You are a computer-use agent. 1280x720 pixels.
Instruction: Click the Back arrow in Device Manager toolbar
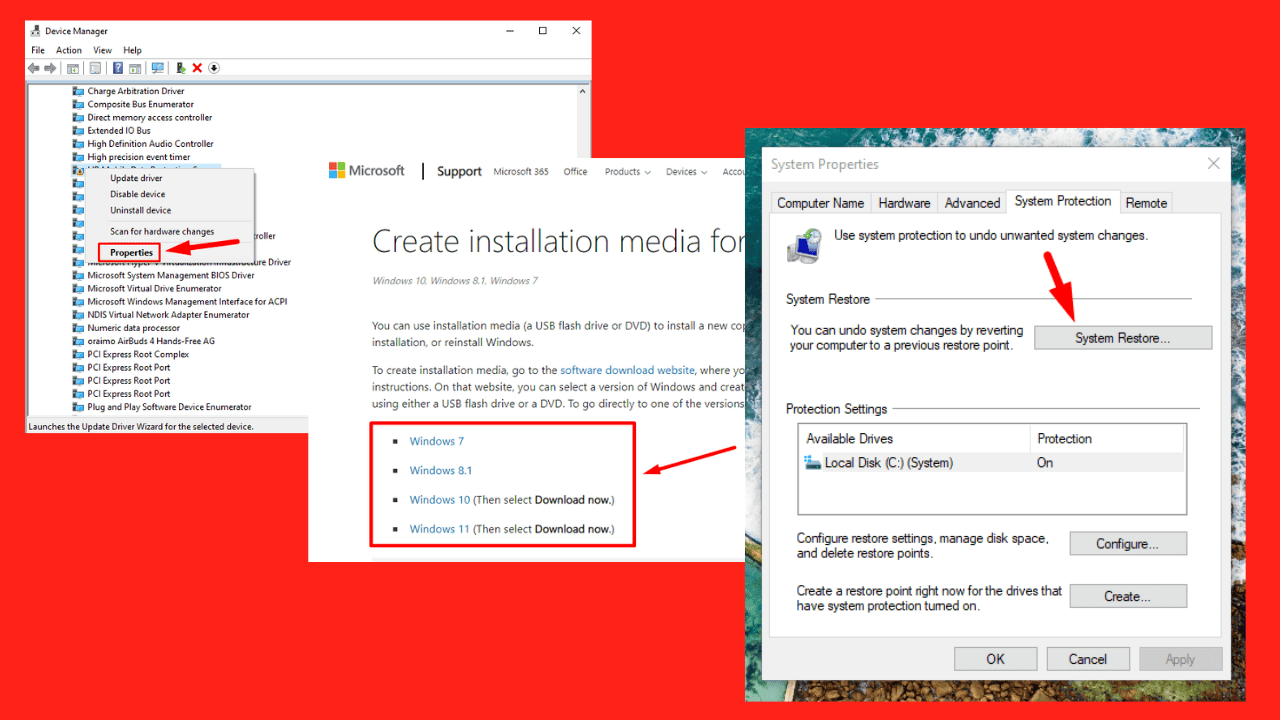[x=34, y=68]
